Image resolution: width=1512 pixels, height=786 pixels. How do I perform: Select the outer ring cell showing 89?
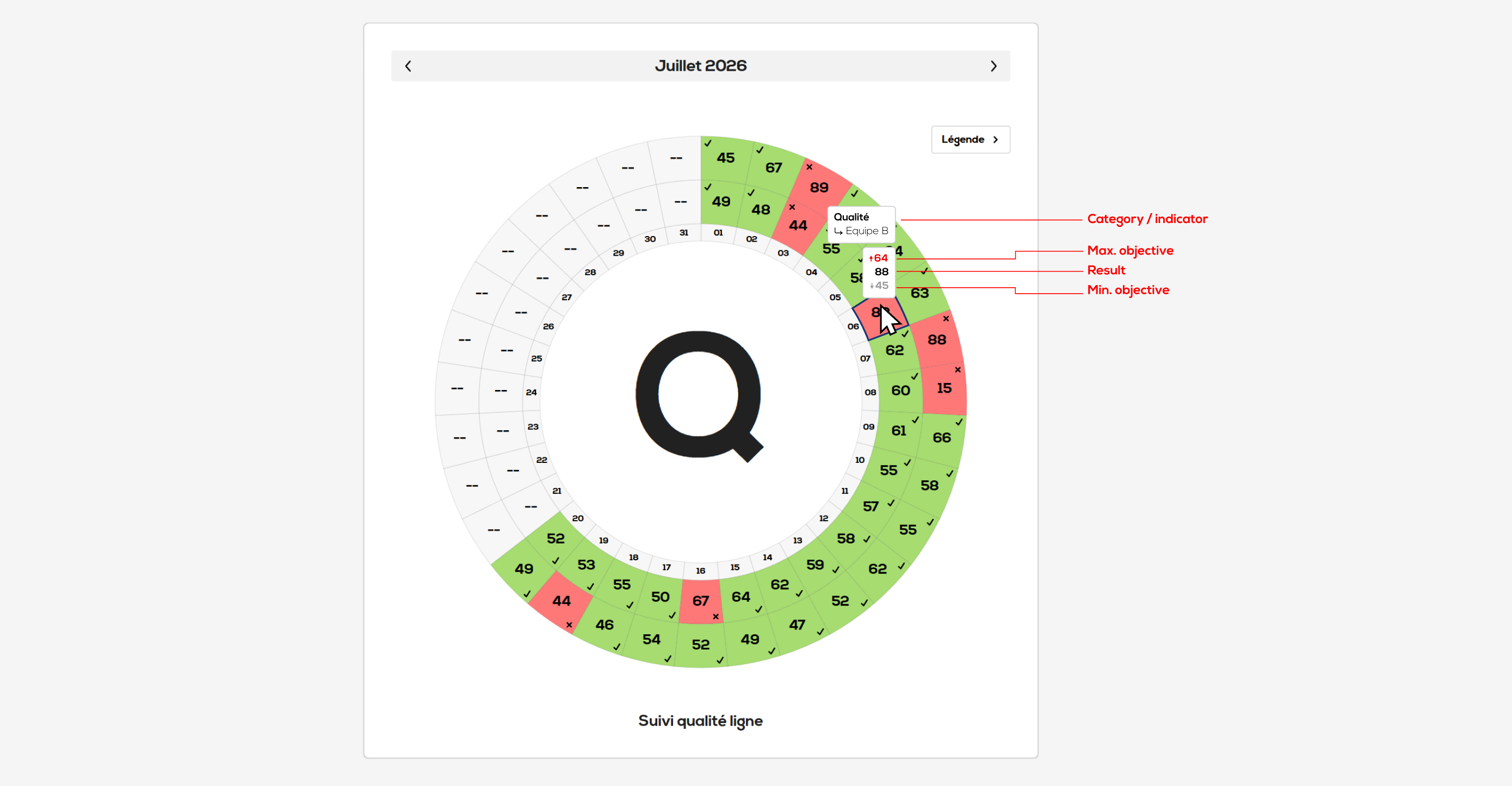coord(820,187)
